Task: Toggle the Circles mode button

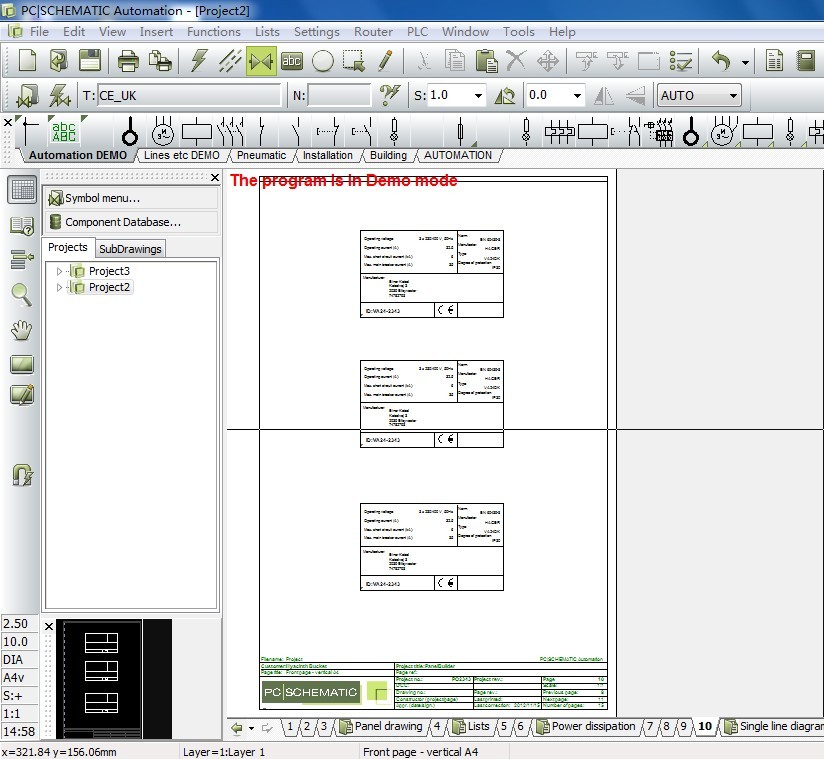Action: [x=322, y=61]
